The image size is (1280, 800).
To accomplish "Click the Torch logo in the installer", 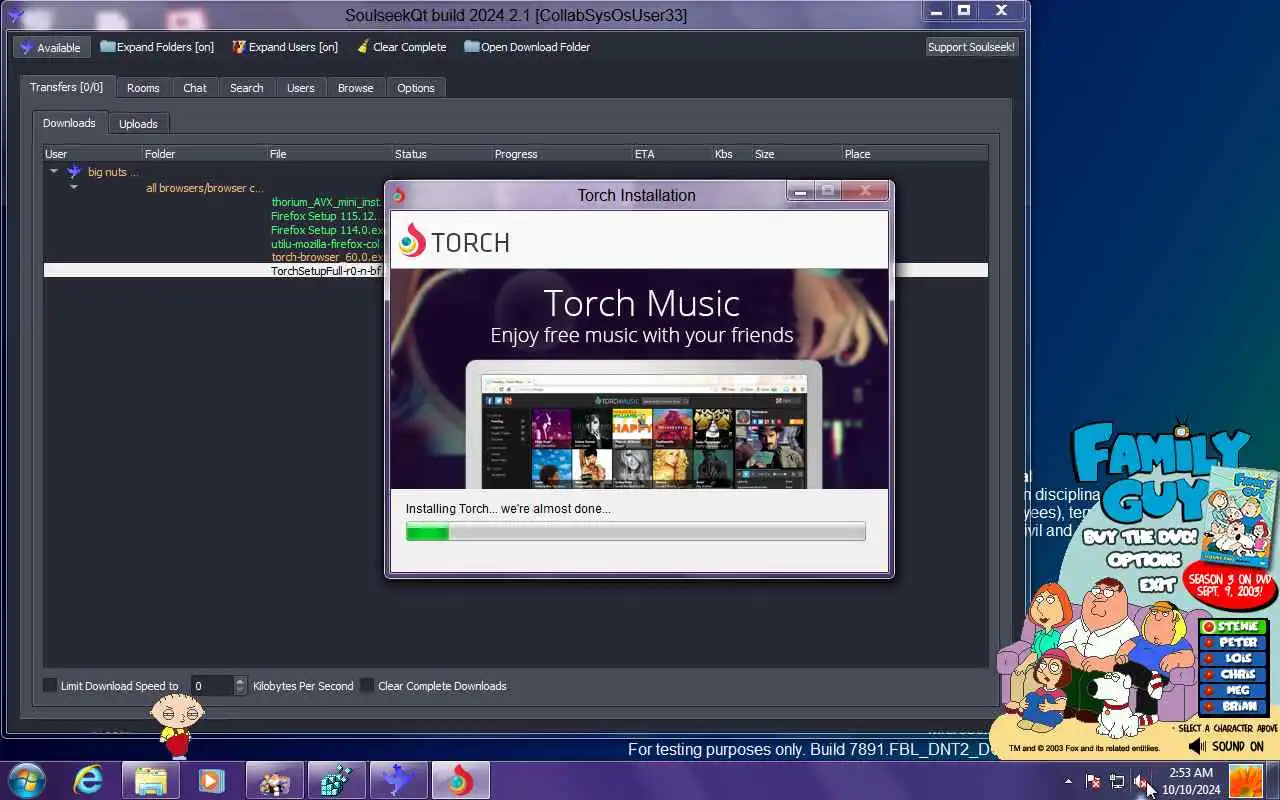I will click(x=454, y=241).
